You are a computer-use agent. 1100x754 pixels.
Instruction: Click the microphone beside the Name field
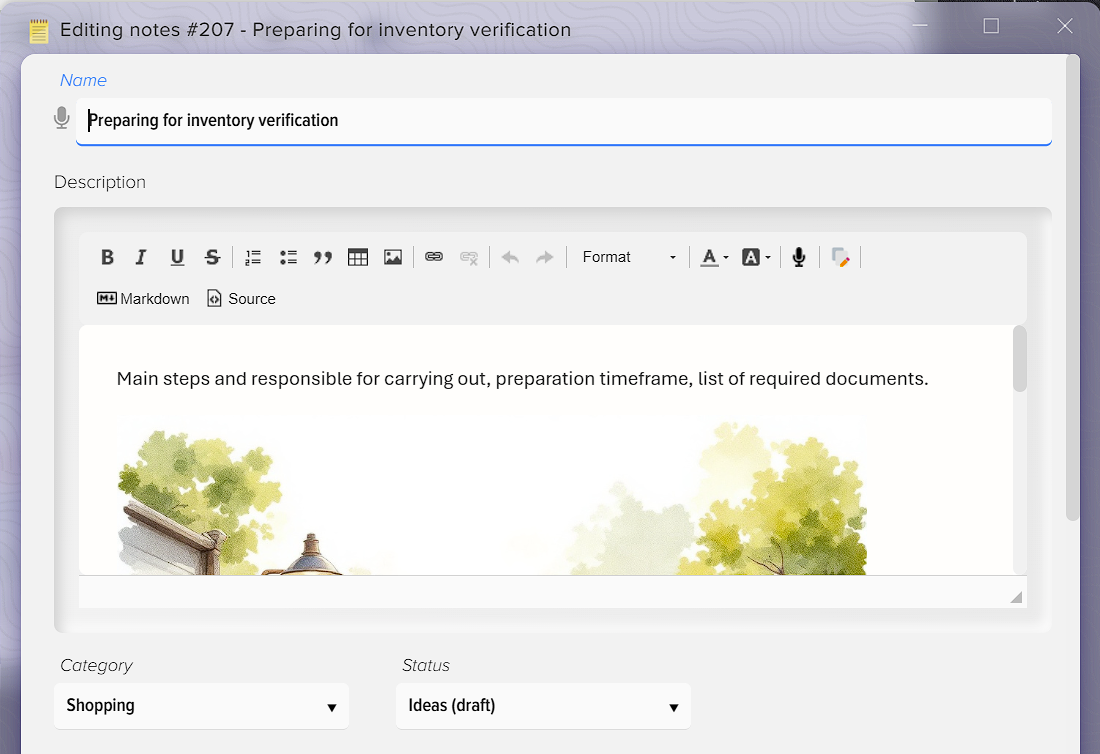click(x=62, y=119)
